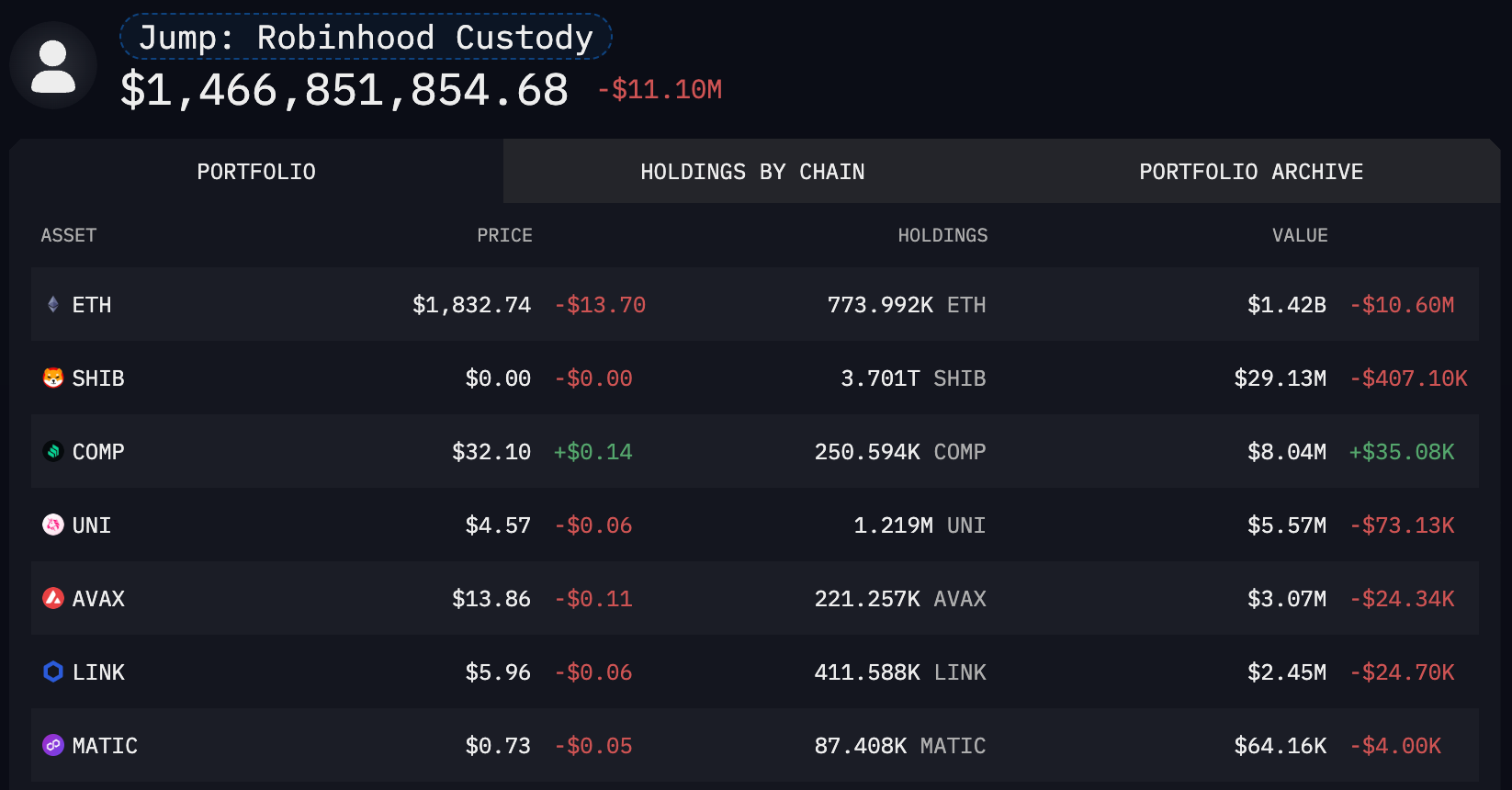Open the UNI asset link
The width and height of the screenshot is (1512, 790).
point(92,525)
